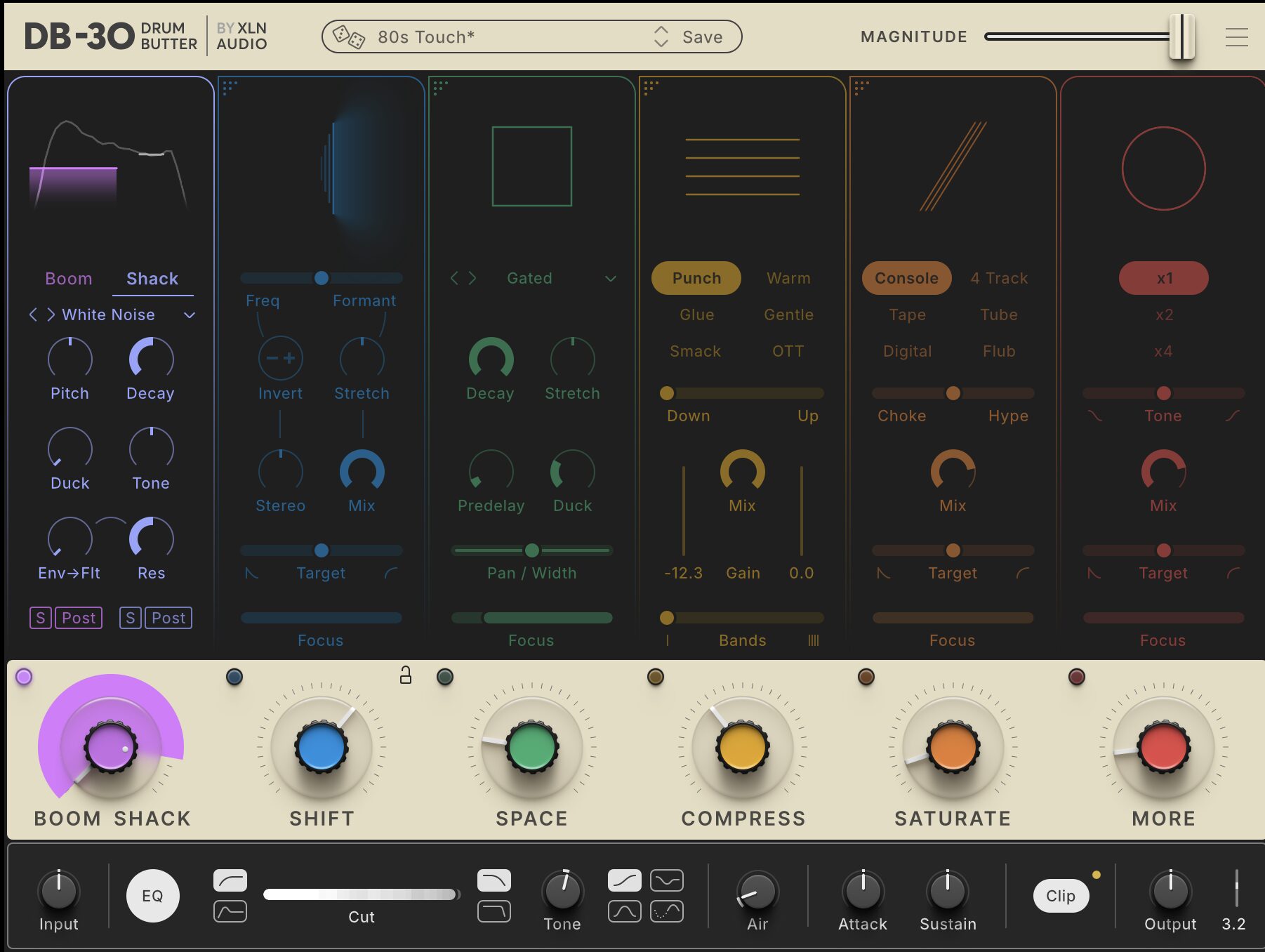Open the preset list up-down arrows

click(x=661, y=37)
